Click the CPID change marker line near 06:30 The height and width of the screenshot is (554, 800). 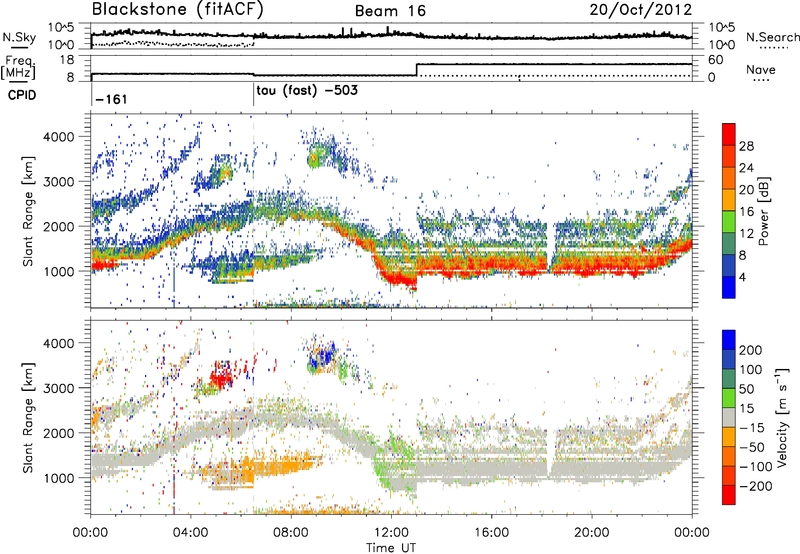[254, 95]
